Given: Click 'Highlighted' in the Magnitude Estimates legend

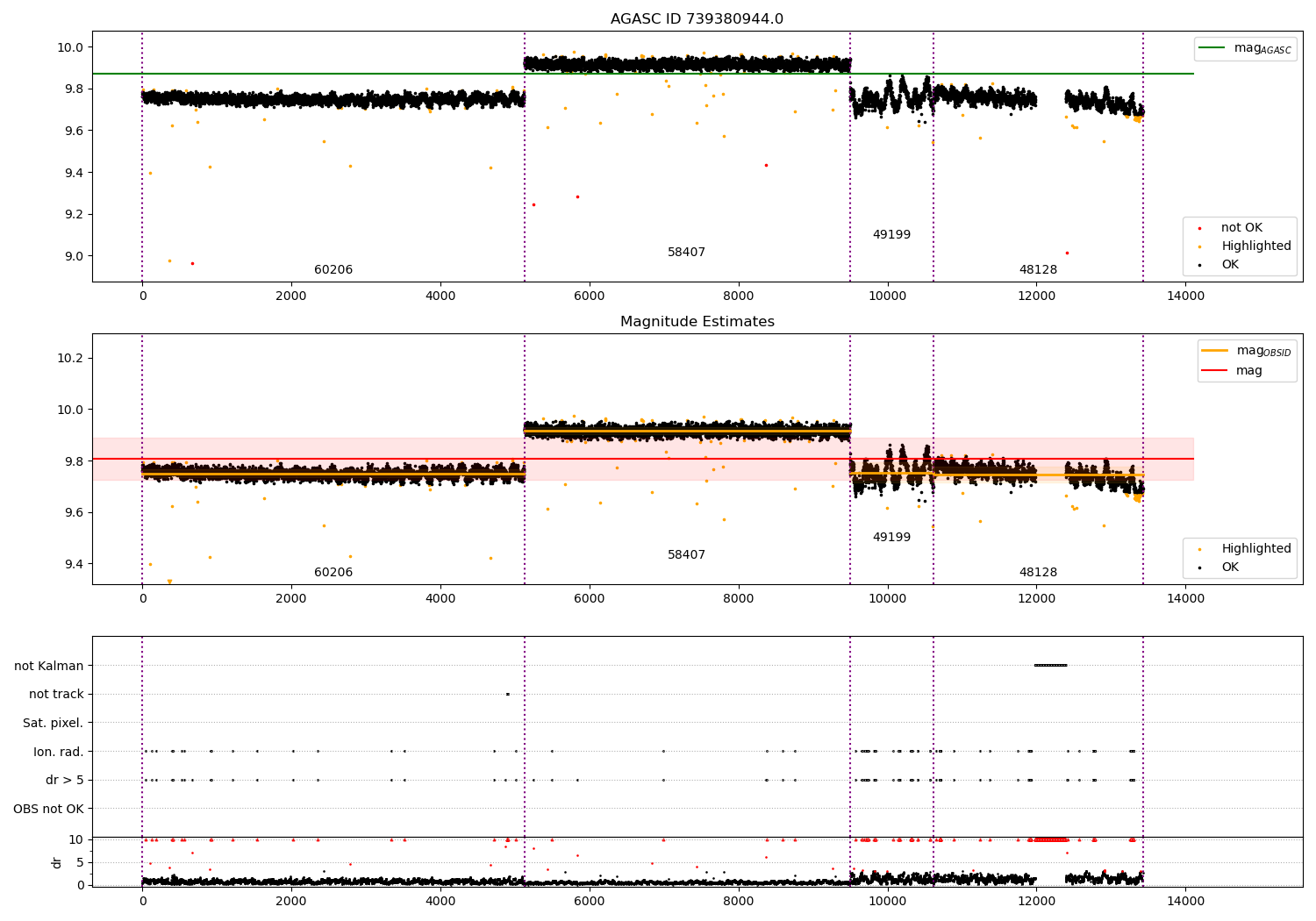Looking at the screenshot, I should pos(1245,549).
